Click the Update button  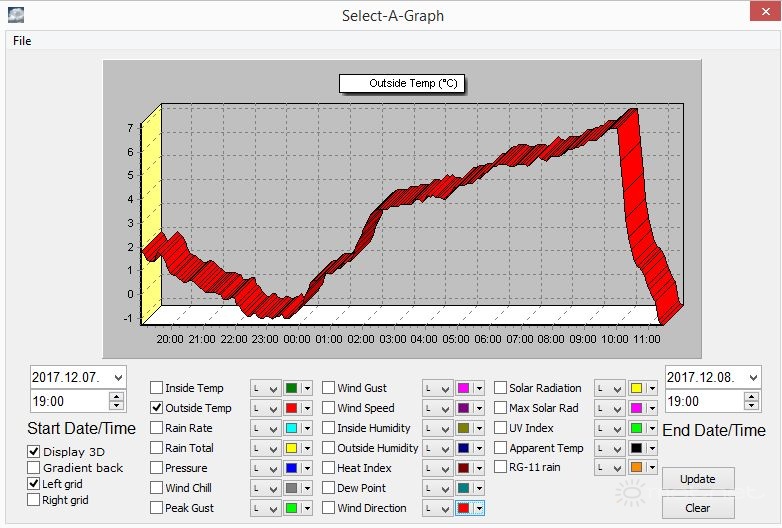(698, 479)
